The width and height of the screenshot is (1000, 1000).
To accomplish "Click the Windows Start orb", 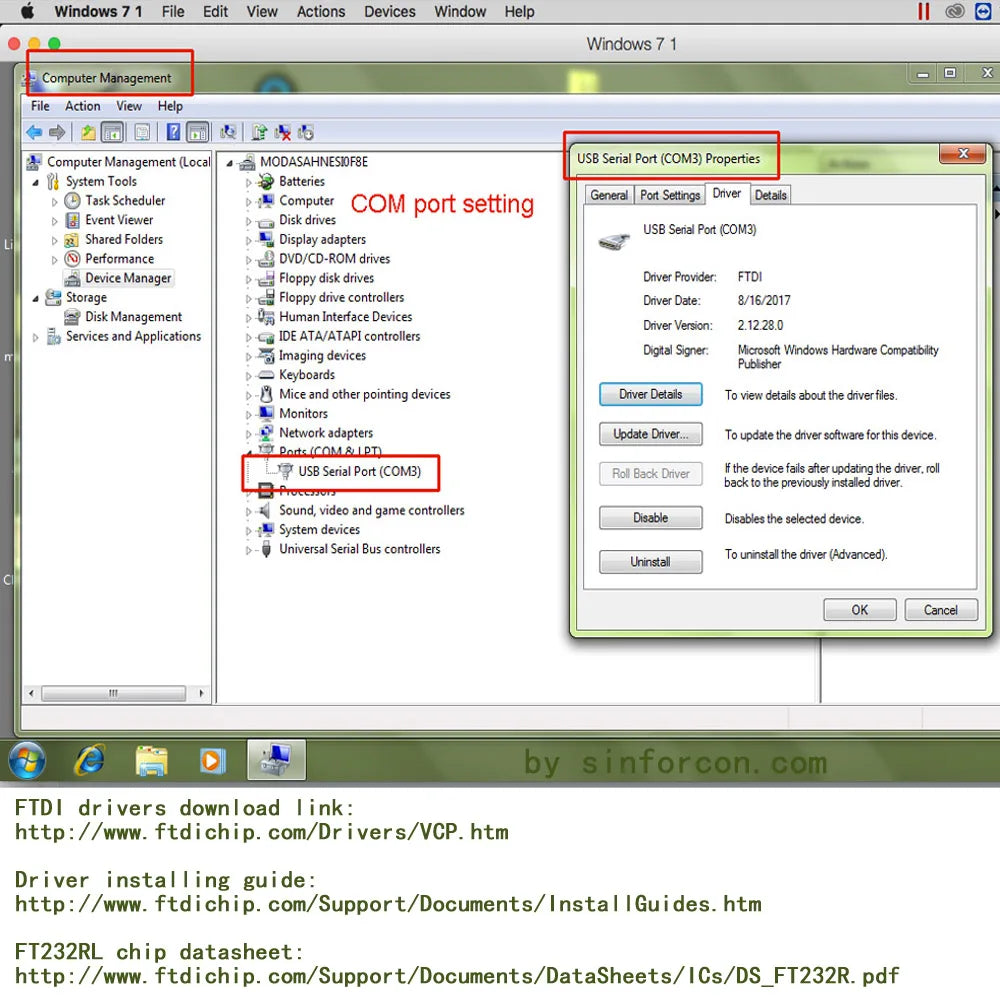I will (x=27, y=760).
